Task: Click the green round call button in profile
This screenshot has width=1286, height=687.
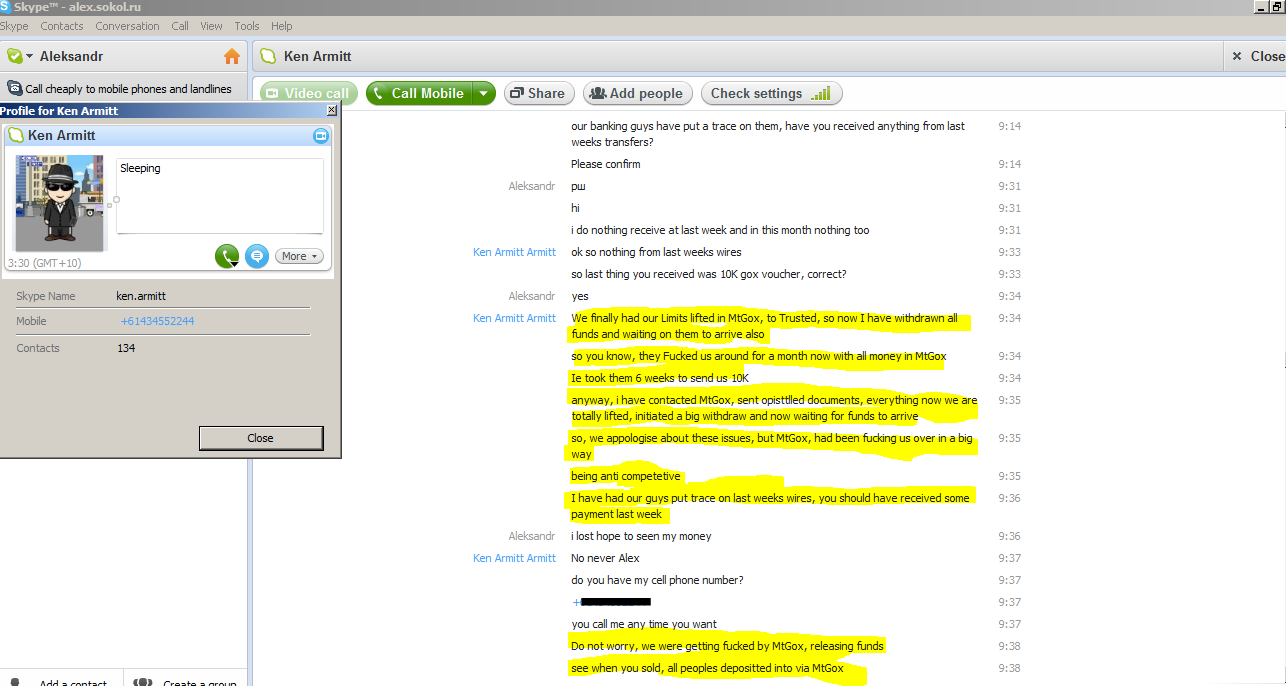Action: [x=227, y=257]
